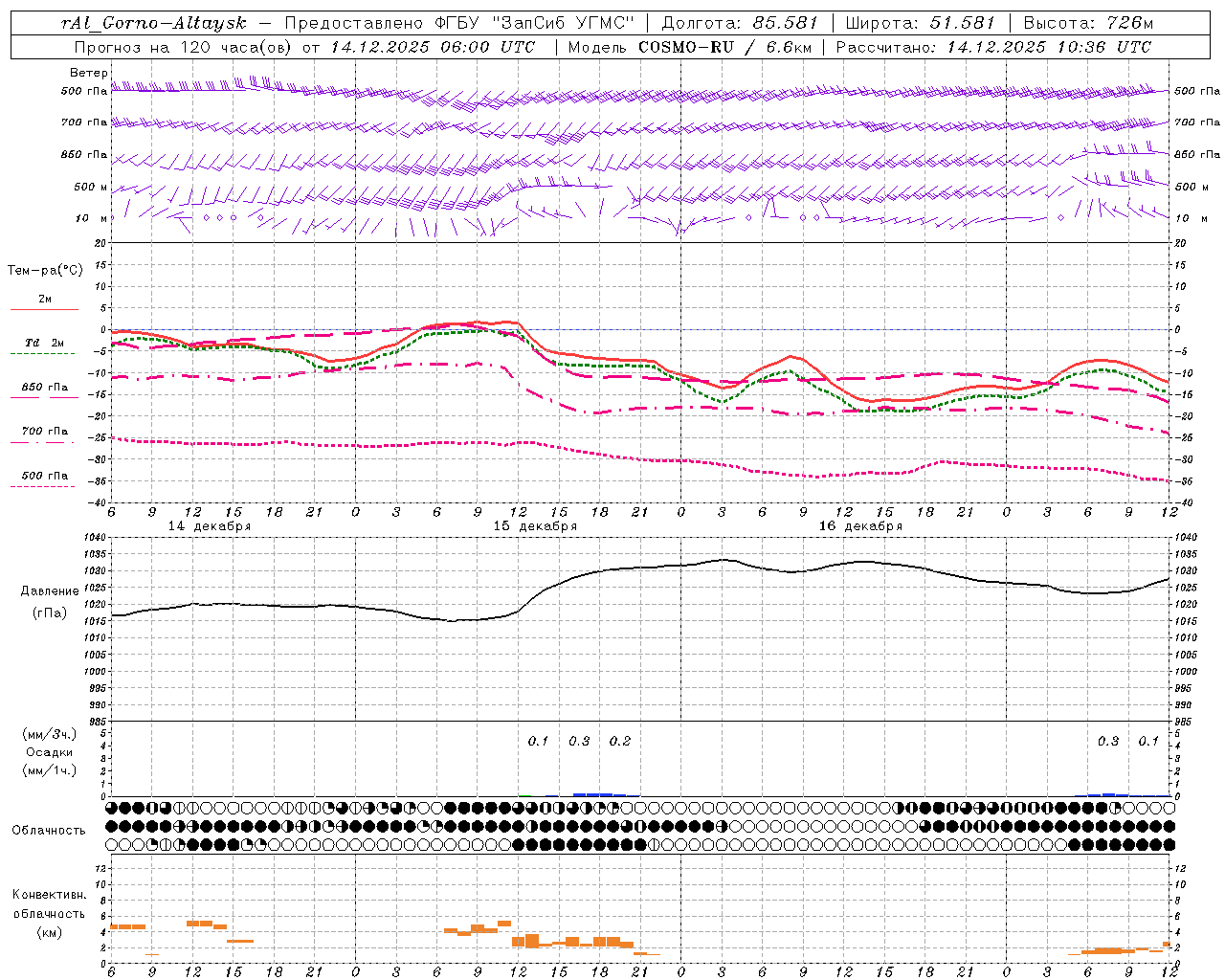Click the dash-dot 700 гПа legend line sample
The image size is (1225, 980).
click(42, 442)
